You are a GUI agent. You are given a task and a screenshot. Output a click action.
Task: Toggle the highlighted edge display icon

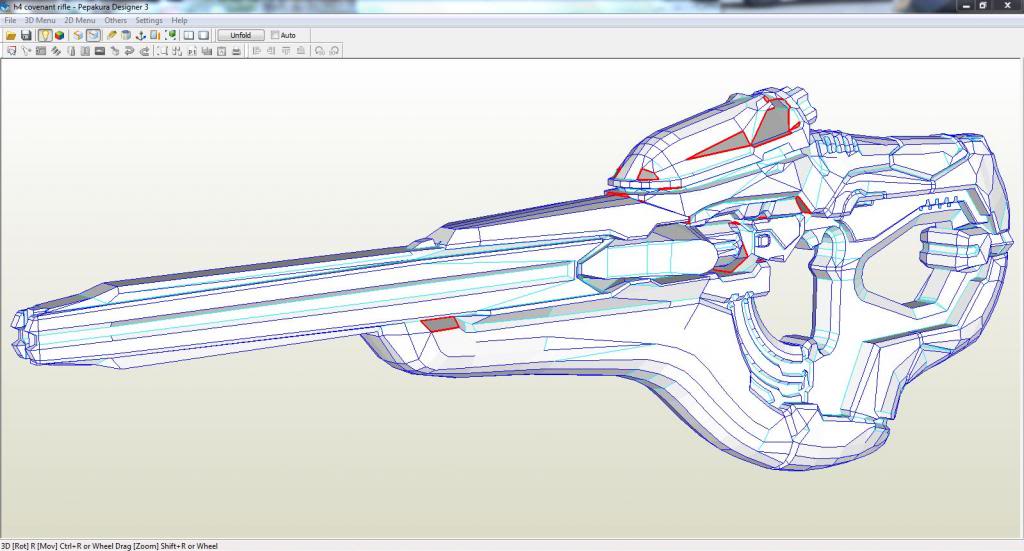pos(93,35)
